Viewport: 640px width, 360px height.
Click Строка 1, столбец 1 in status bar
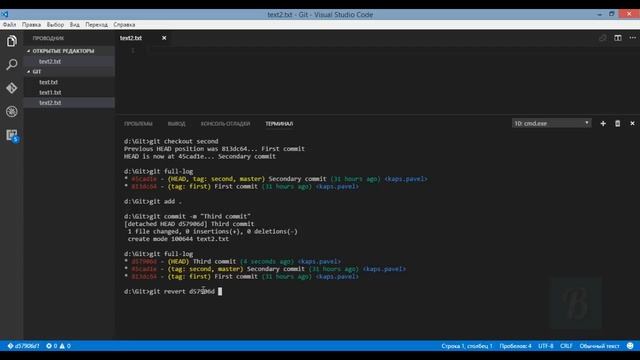(467, 346)
